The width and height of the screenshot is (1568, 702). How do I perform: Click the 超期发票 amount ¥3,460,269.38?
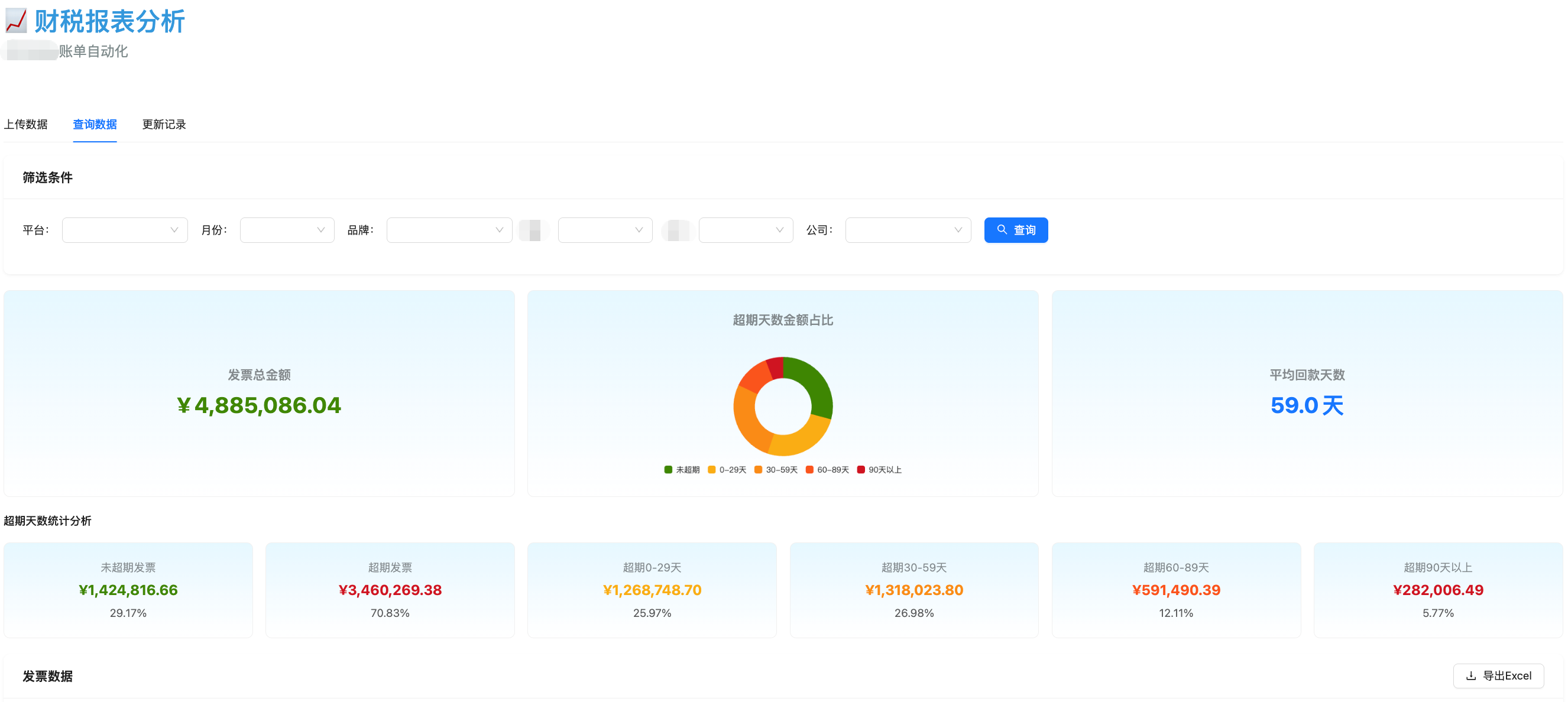tap(390, 590)
